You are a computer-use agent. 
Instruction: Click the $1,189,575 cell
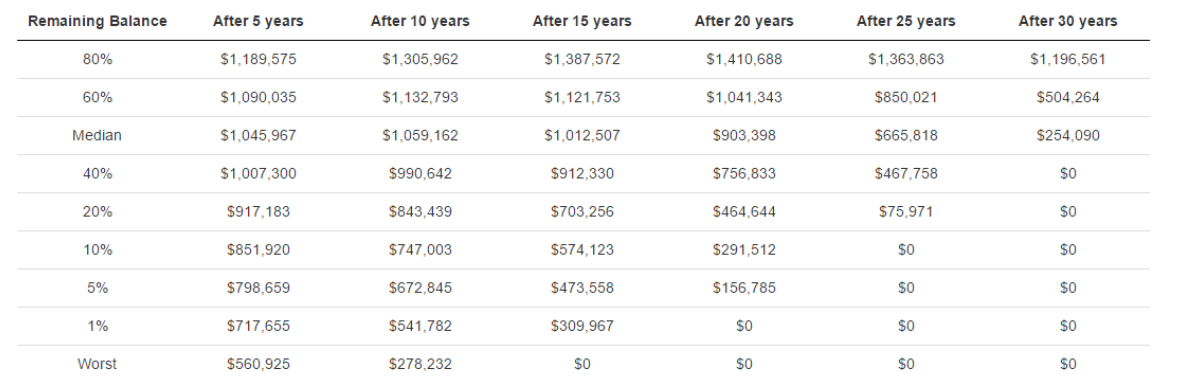click(259, 59)
